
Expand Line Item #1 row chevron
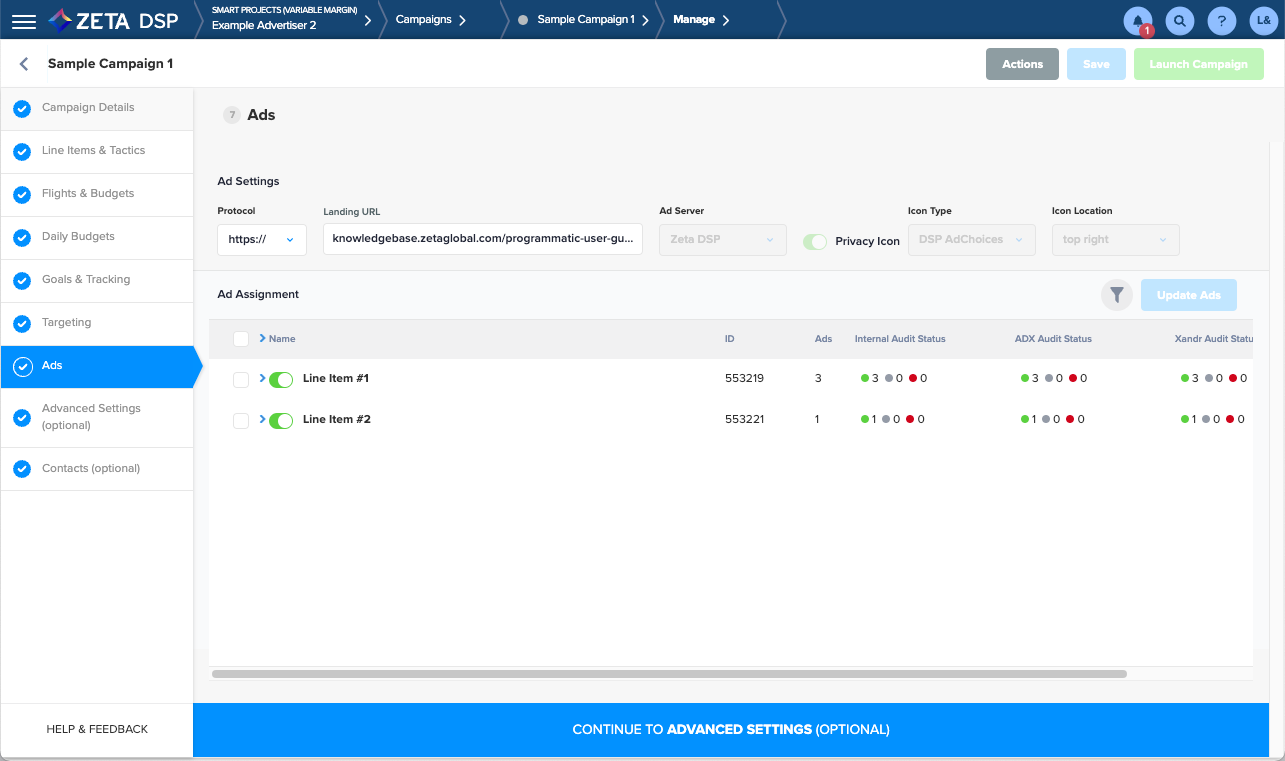click(262, 378)
